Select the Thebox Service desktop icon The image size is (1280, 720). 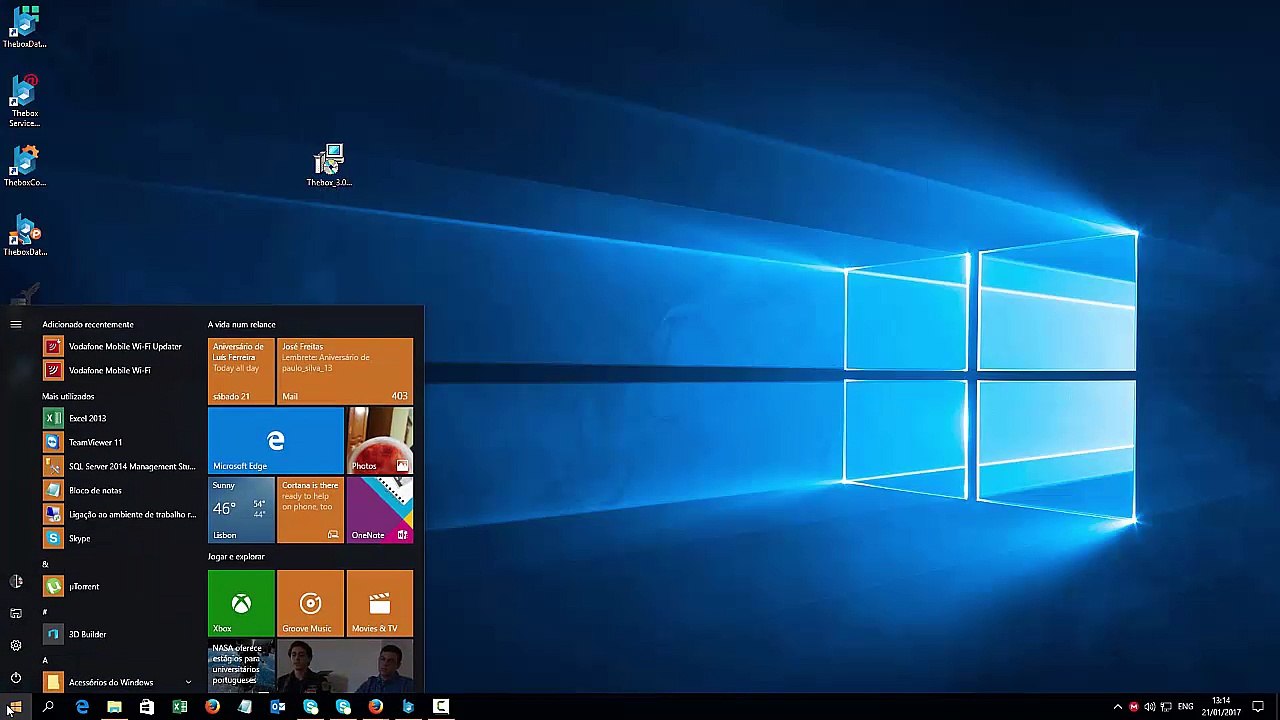(x=24, y=101)
